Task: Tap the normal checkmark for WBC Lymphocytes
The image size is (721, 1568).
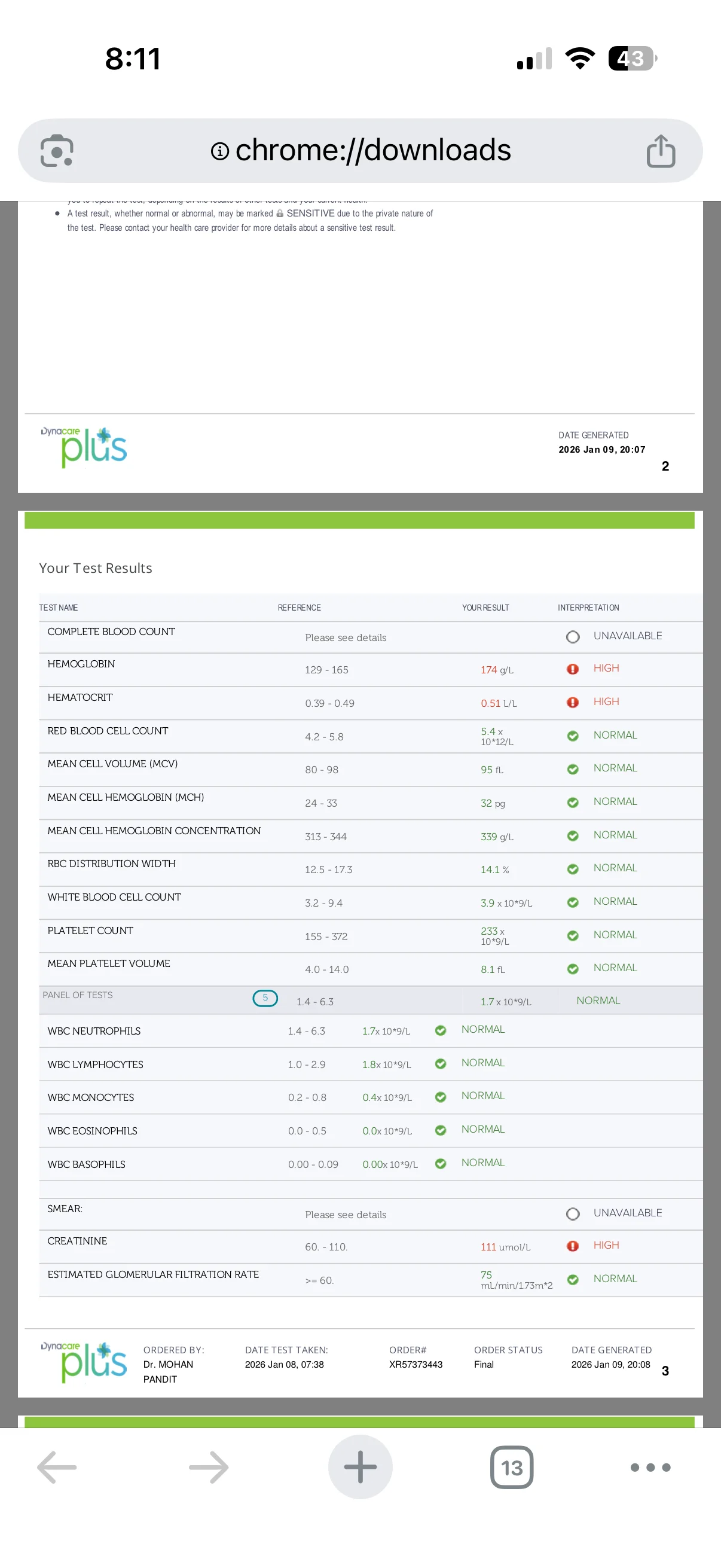Action: tap(441, 1063)
